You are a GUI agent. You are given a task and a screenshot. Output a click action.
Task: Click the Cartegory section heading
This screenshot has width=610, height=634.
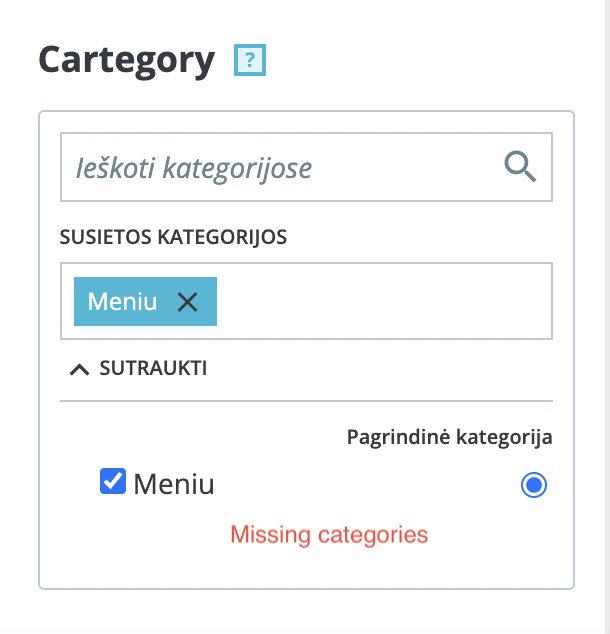[127, 60]
